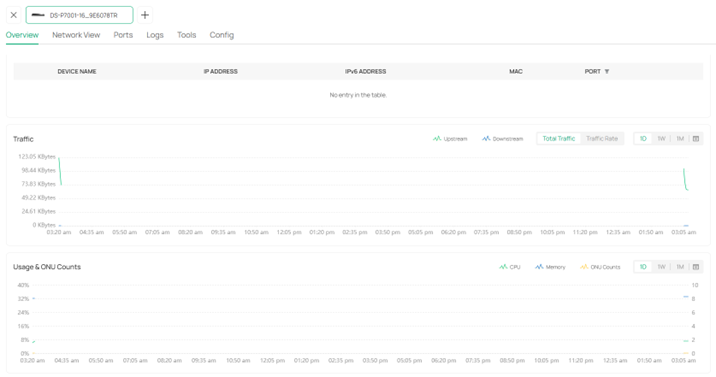Click the IPv6 ADDRESS column header

point(365,72)
